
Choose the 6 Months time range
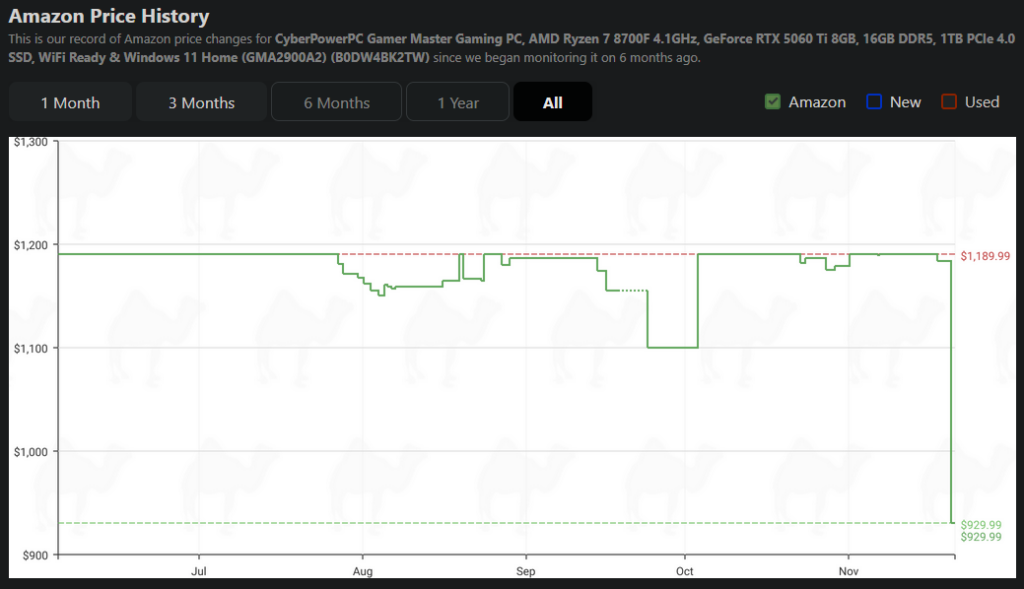tap(336, 102)
